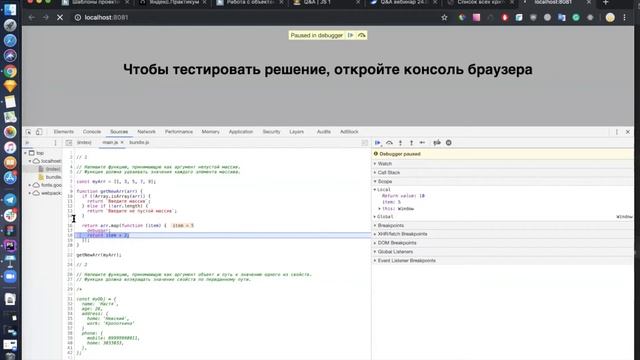Switch to the Elements tab

pyautogui.click(x=64, y=132)
